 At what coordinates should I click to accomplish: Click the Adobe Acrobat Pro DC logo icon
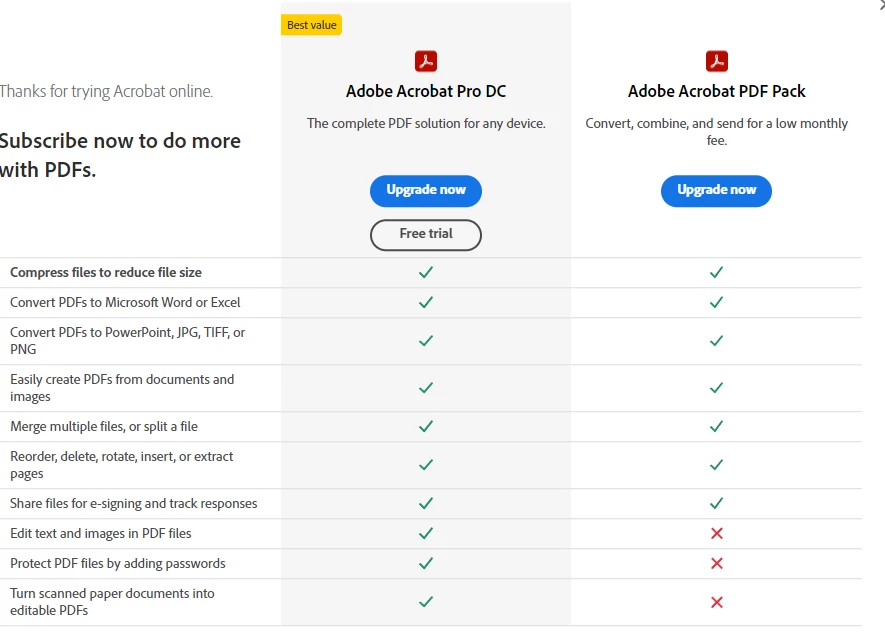click(426, 61)
